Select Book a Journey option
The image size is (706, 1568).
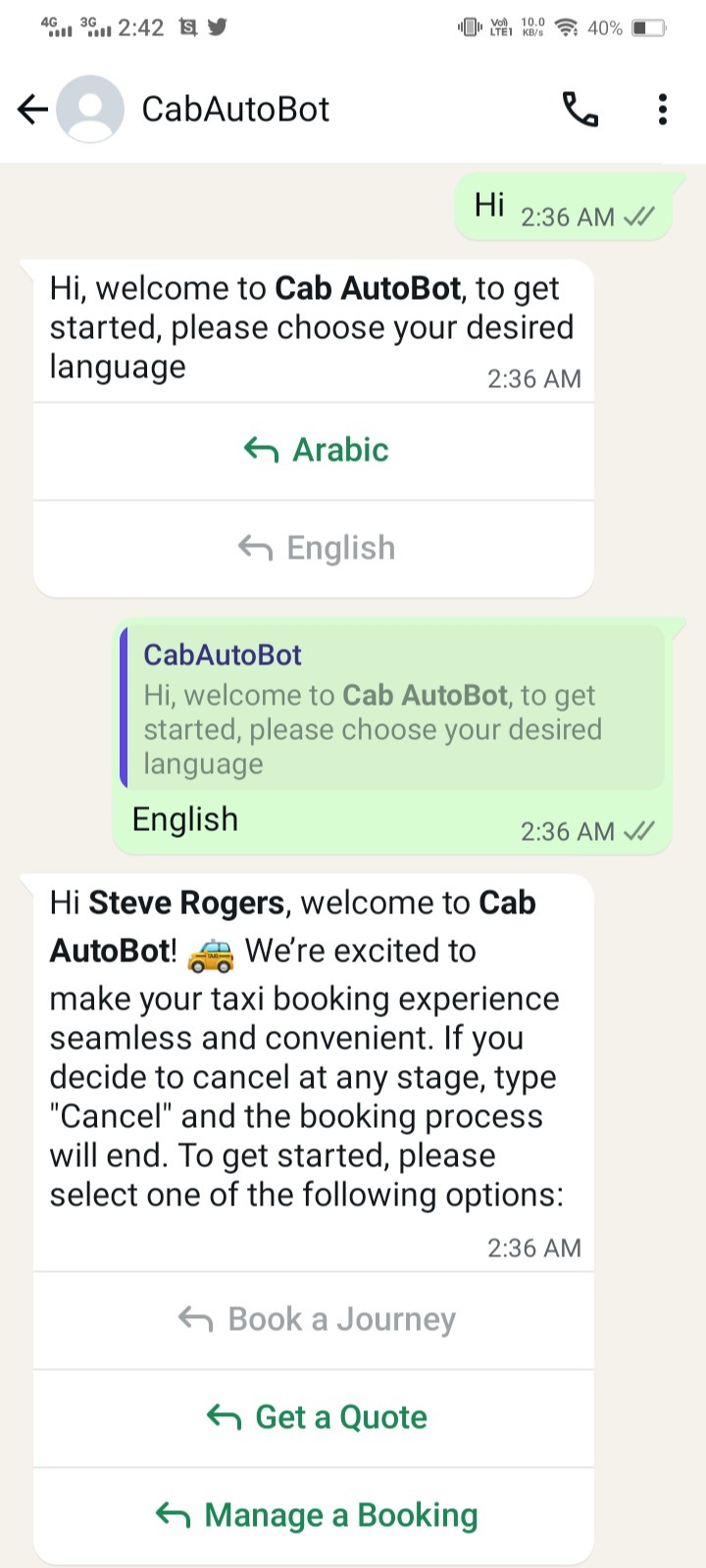coord(314,1320)
